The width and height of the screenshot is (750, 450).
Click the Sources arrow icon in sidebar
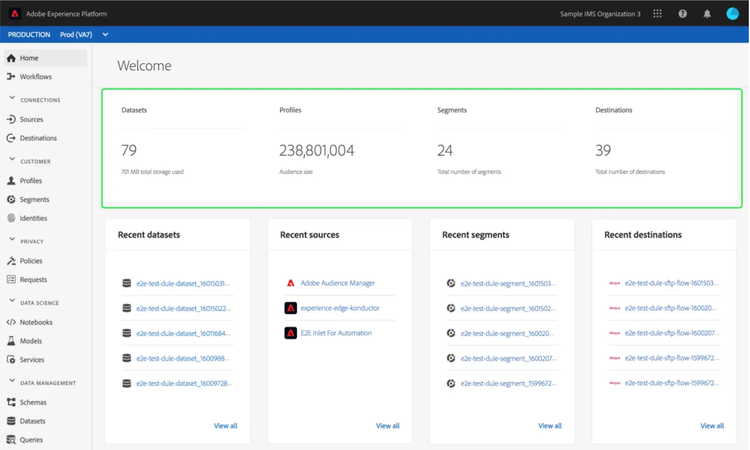(x=11, y=119)
